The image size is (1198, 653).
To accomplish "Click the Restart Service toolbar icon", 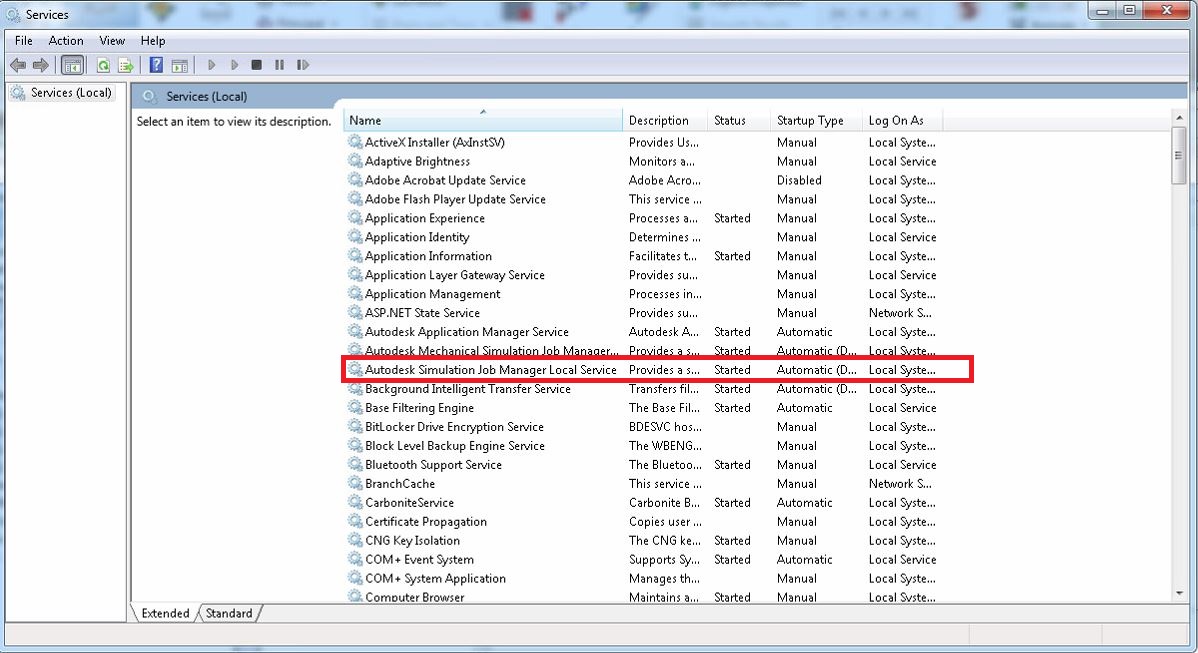I will click(303, 64).
